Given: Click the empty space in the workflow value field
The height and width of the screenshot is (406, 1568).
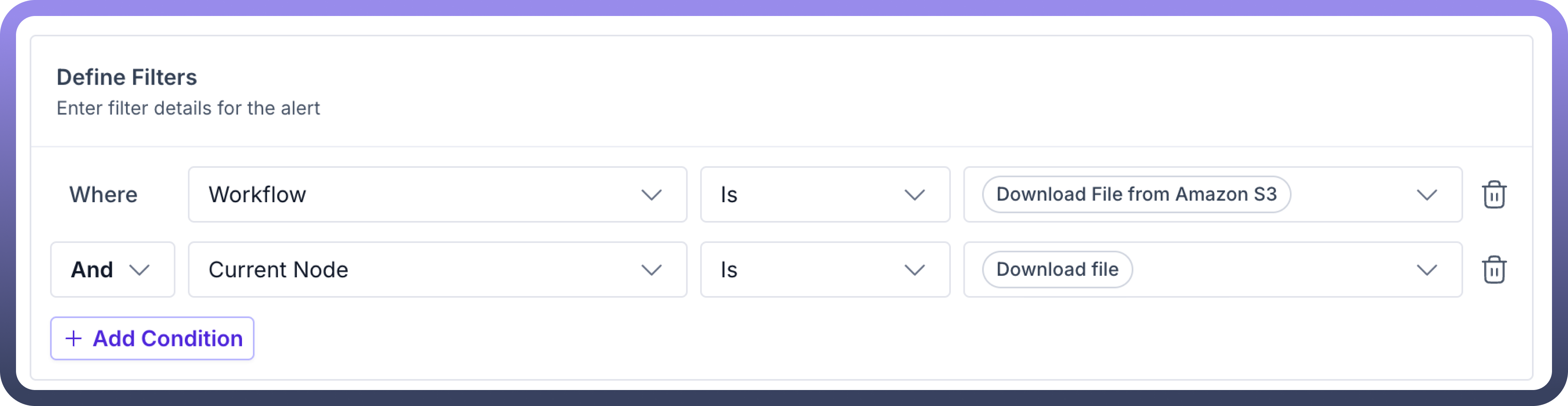Looking at the screenshot, I should [1351, 195].
